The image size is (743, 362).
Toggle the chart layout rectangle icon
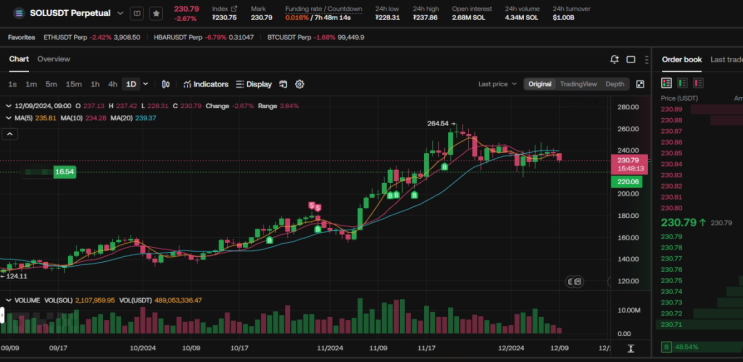click(x=631, y=60)
